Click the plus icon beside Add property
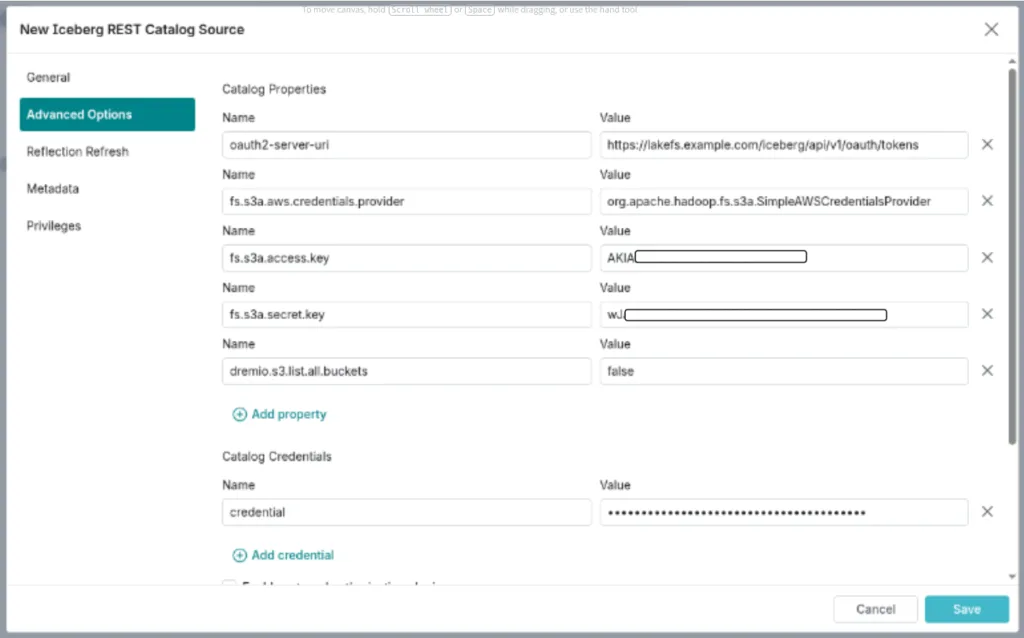1024x638 pixels. [239, 414]
